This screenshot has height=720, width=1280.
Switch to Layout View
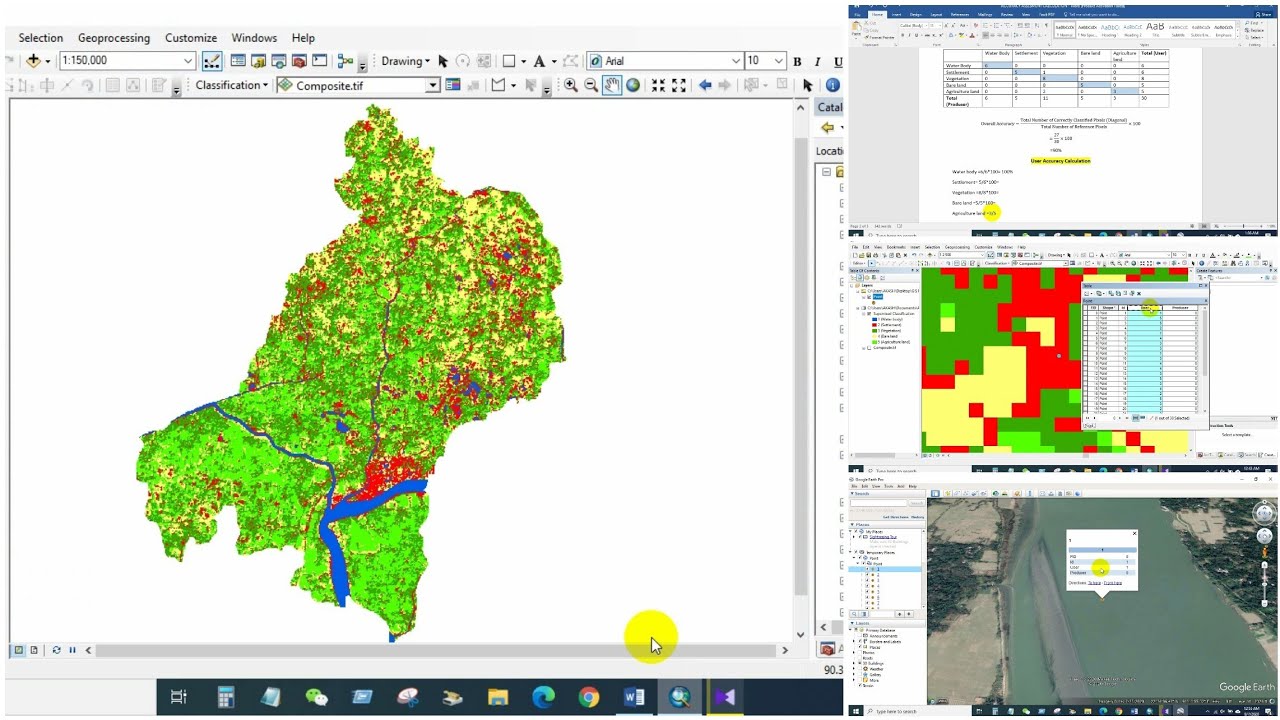click(x=34, y=650)
